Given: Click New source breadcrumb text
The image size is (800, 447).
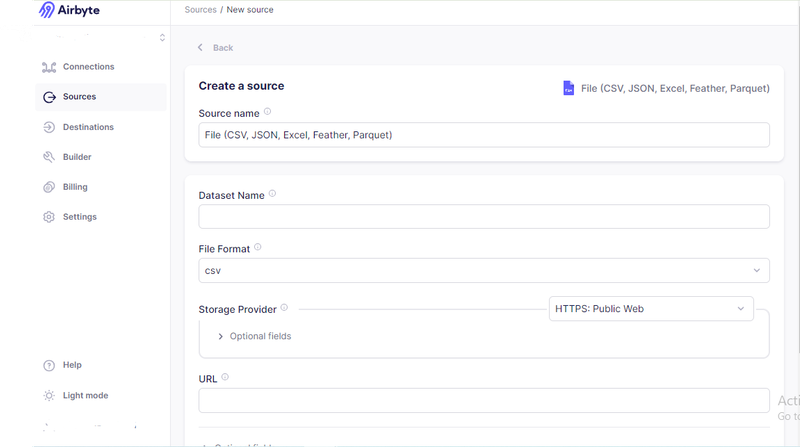Looking at the screenshot, I should (250, 10).
